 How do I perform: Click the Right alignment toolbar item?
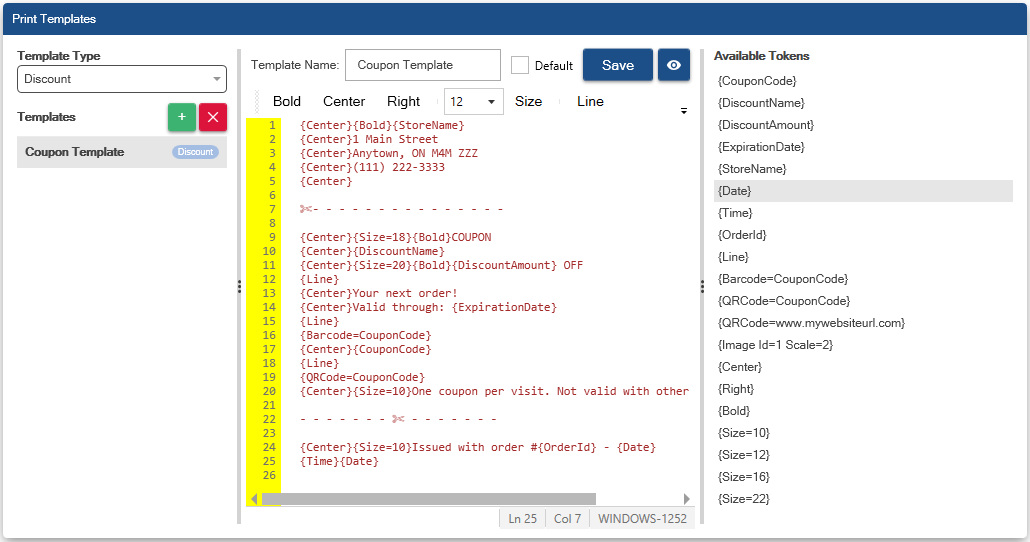(404, 102)
